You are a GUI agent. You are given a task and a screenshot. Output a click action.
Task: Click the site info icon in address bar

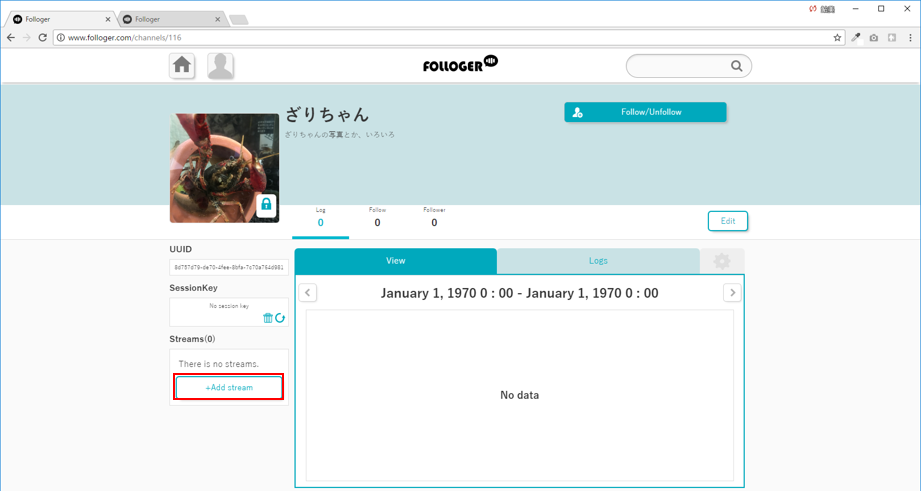[60, 38]
